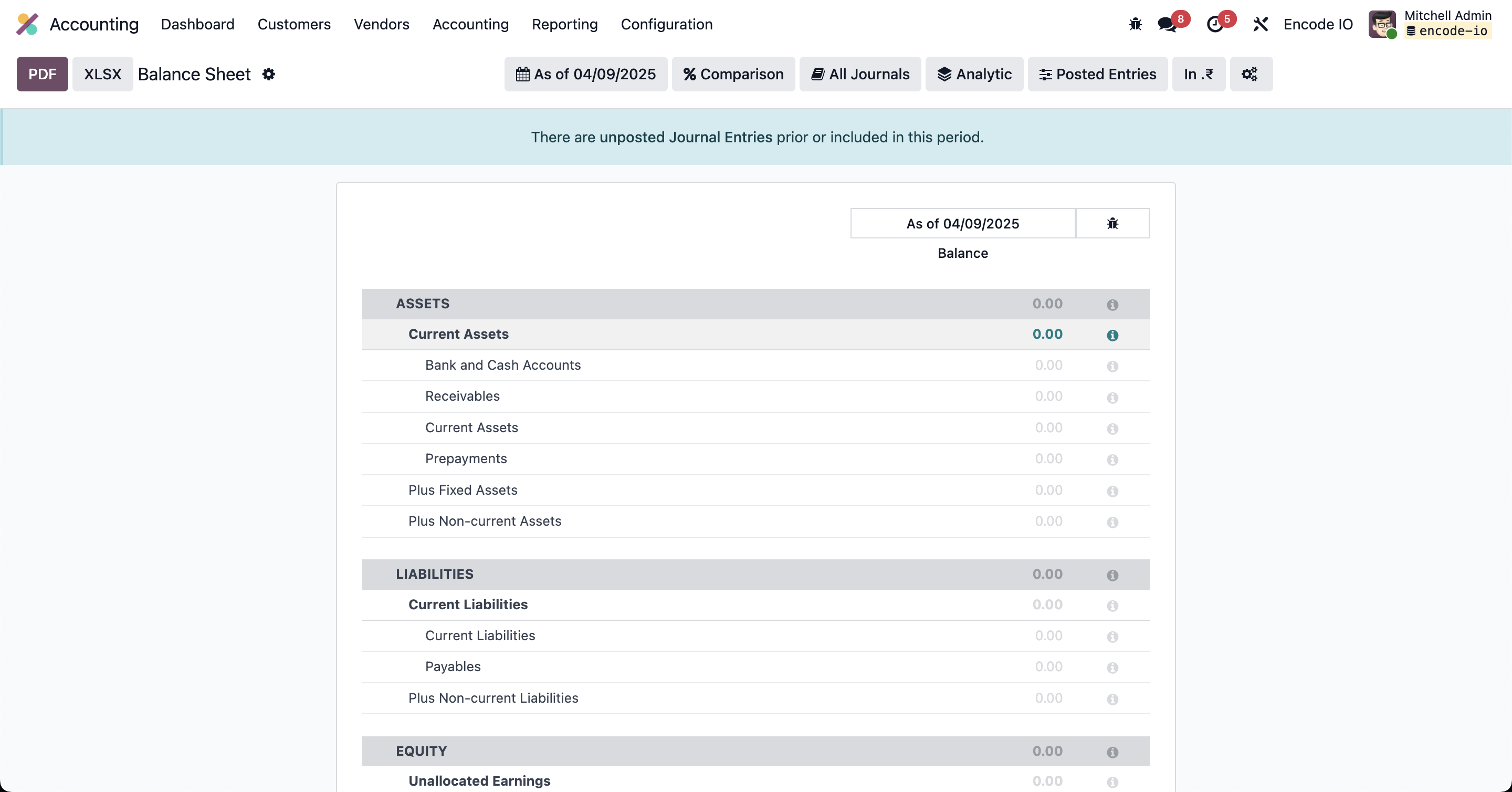
Task: Open the All Journals filter dropdown
Action: click(x=859, y=74)
